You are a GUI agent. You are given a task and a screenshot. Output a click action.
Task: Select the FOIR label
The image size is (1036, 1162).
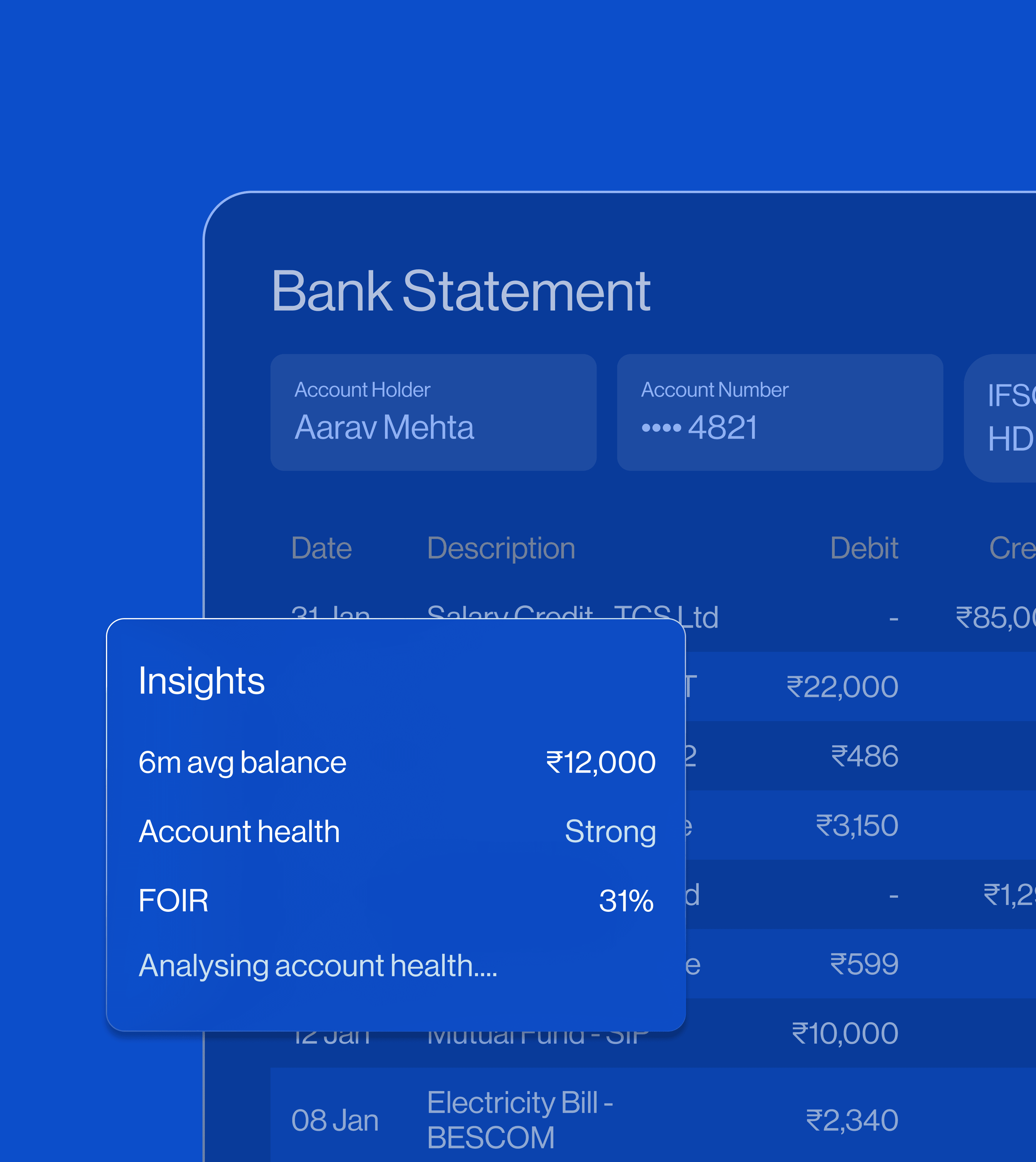(x=174, y=901)
